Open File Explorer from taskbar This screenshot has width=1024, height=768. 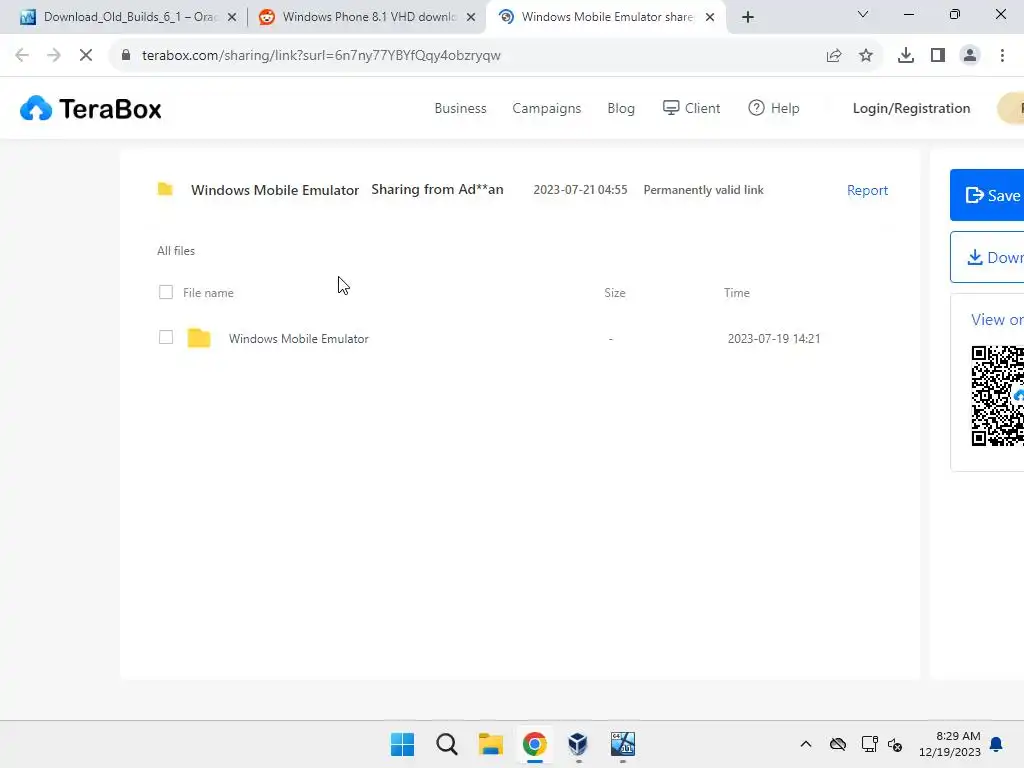490,744
